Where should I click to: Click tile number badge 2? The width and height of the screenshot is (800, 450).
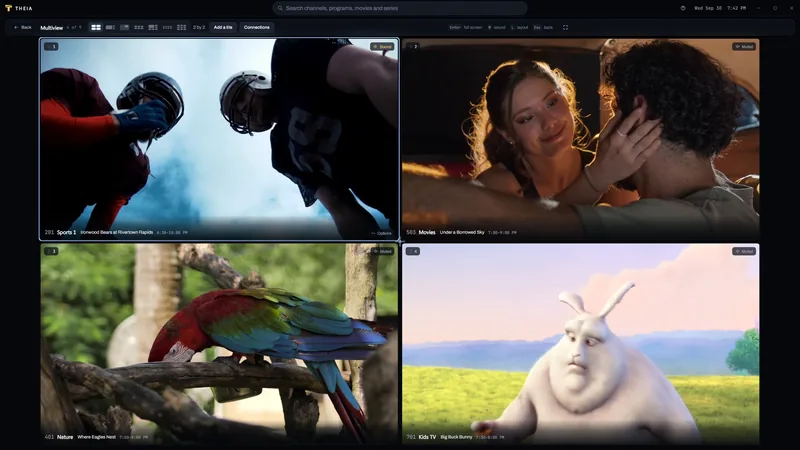pos(413,46)
